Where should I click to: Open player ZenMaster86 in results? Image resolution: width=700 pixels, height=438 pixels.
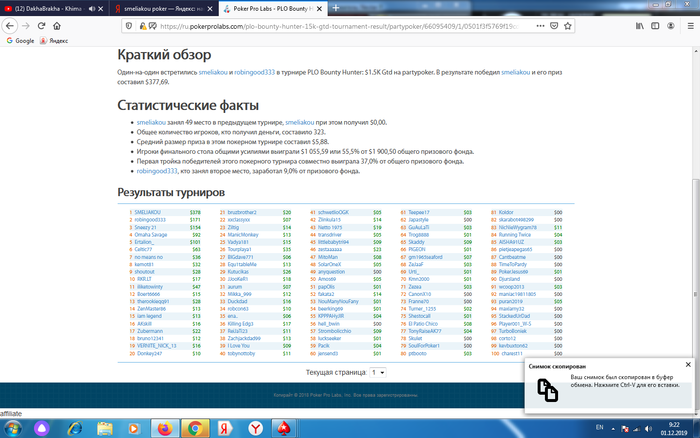tap(151, 309)
